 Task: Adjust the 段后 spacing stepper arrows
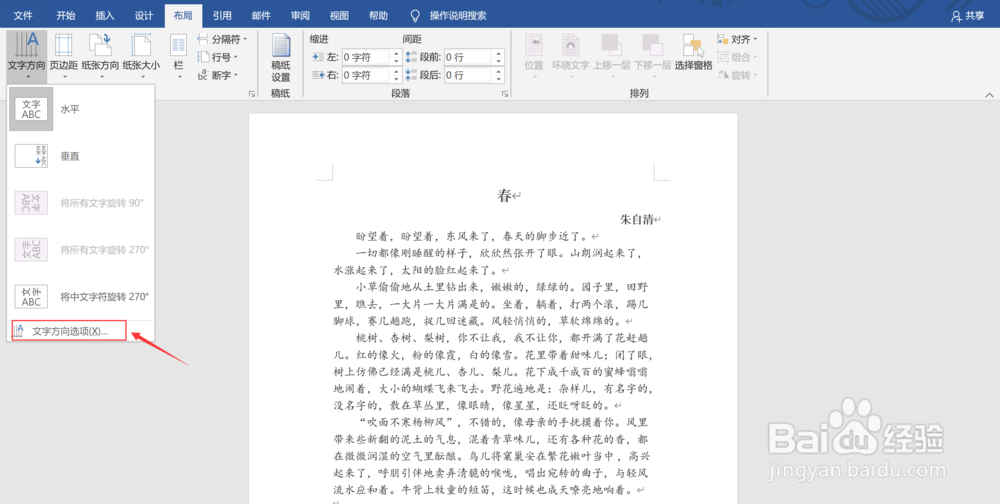tap(499, 75)
